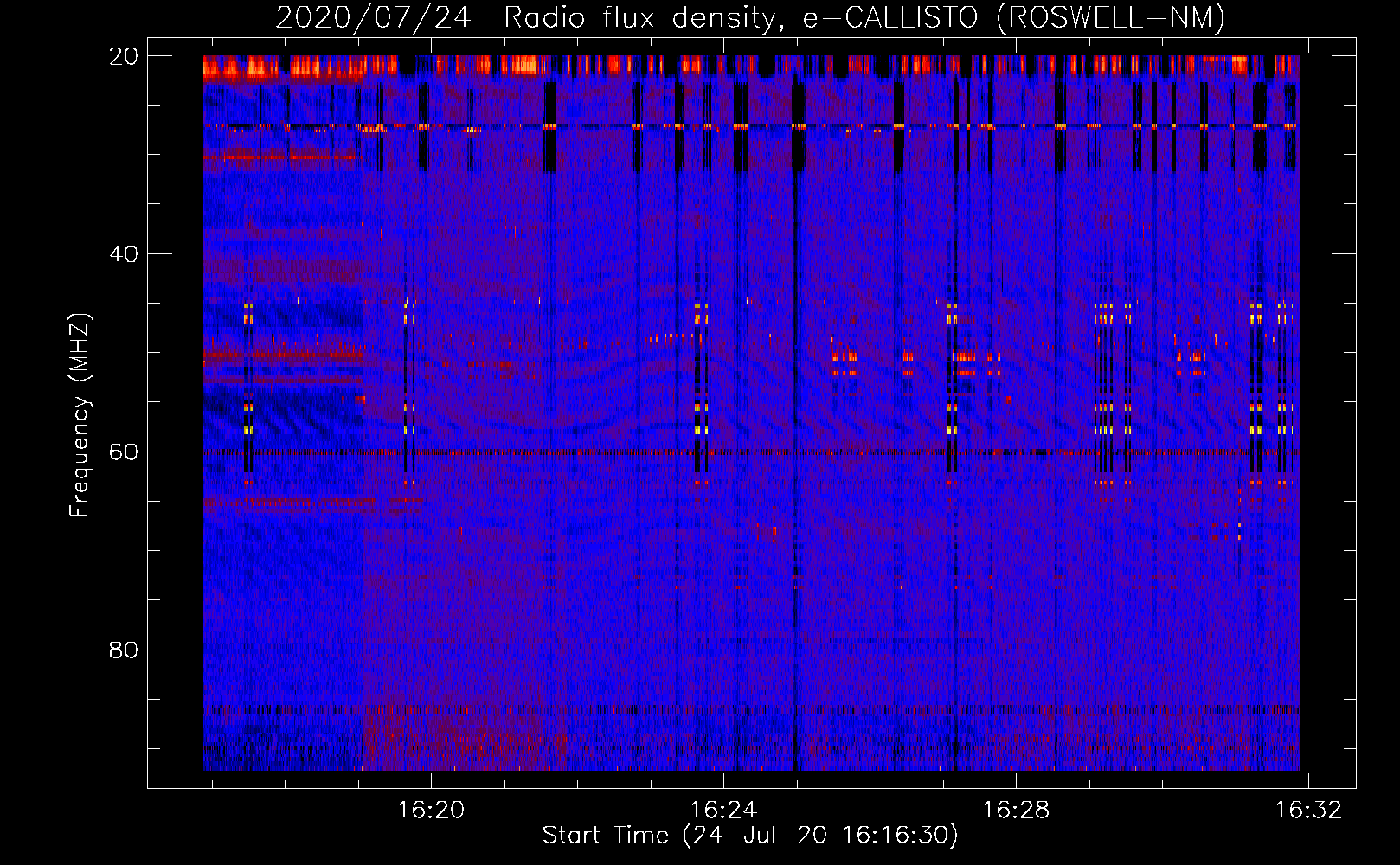Click the 16:20 time tick label

[x=431, y=810]
